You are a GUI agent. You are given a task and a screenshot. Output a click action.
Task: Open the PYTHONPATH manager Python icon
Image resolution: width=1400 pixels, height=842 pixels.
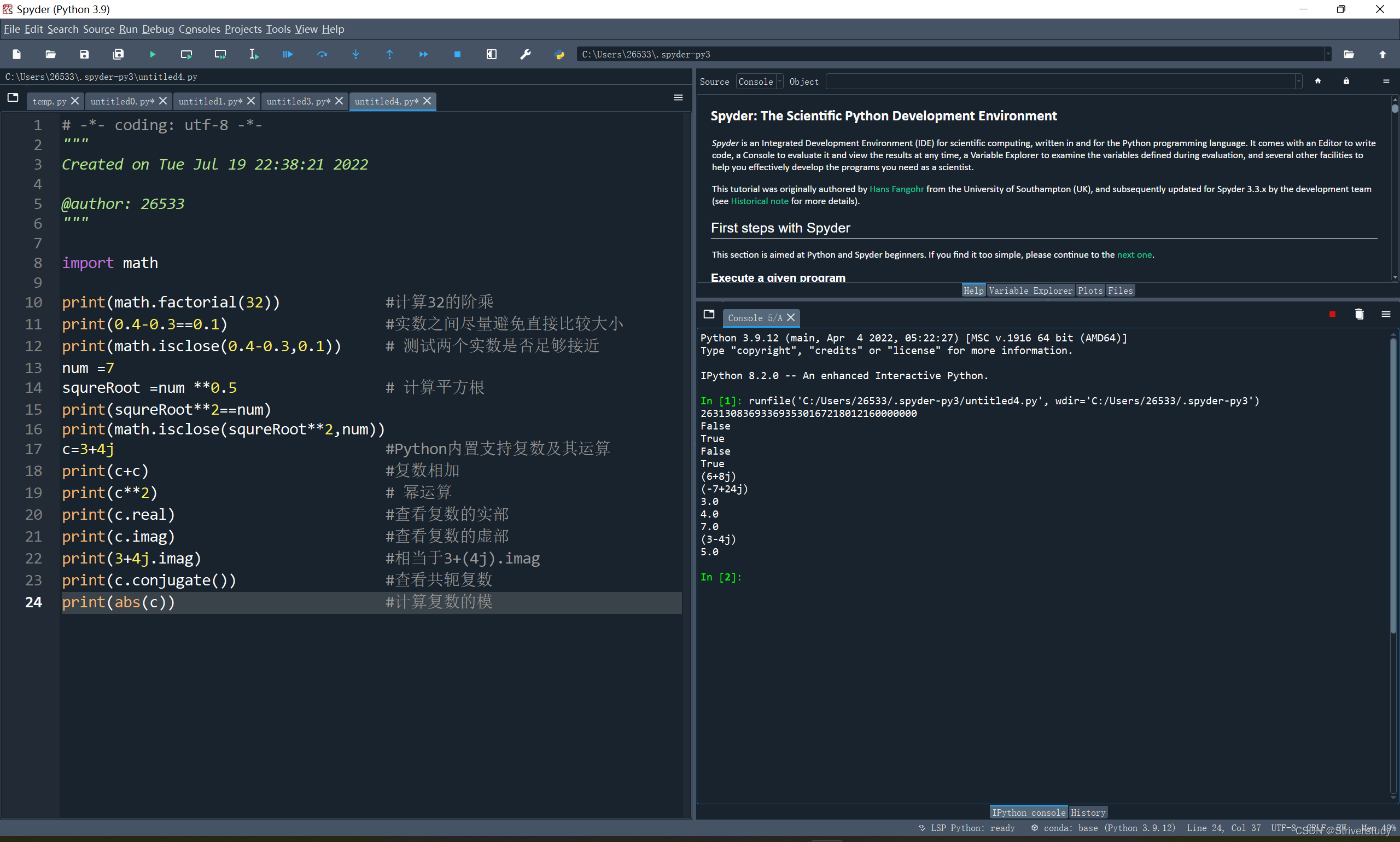pos(559,55)
